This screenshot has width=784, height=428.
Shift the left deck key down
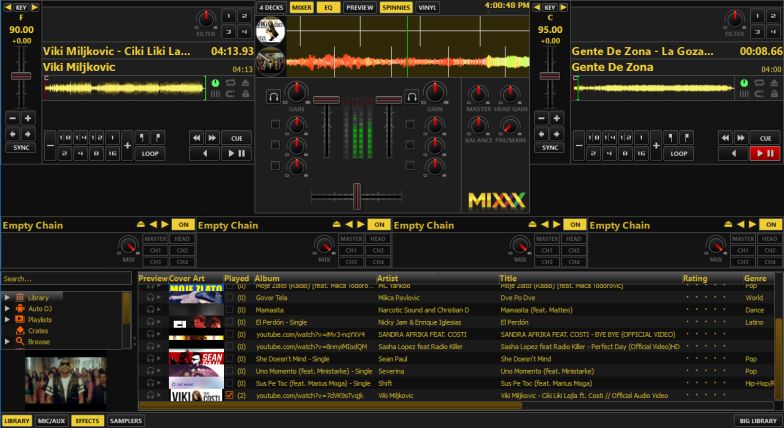point(8,8)
